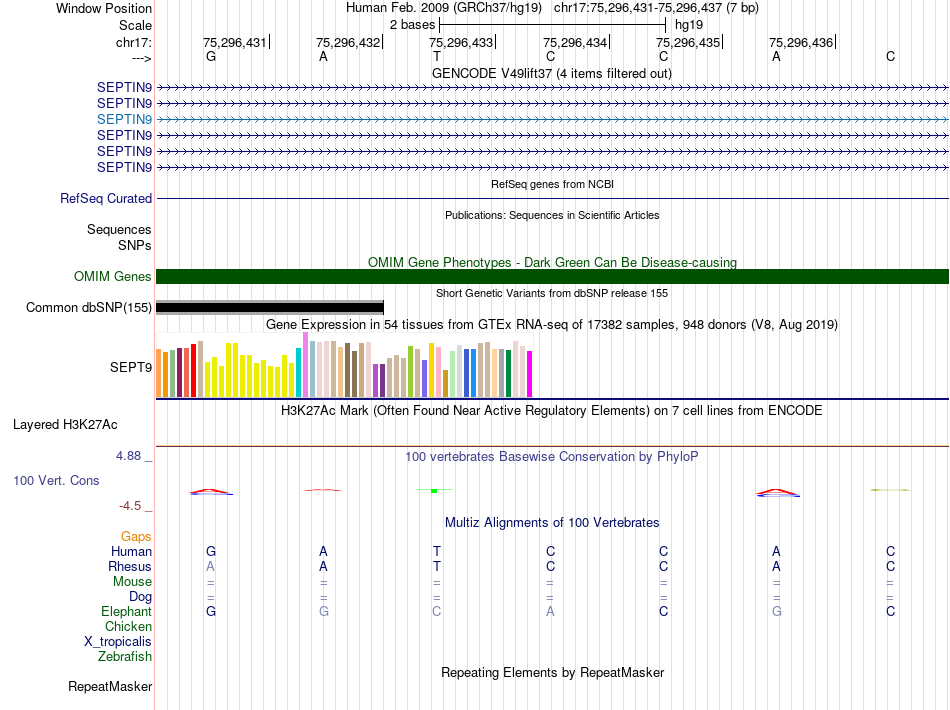Open the GENCODE V49lift37 track title
Viewport: 950px width, 710px height.
(x=552, y=73)
